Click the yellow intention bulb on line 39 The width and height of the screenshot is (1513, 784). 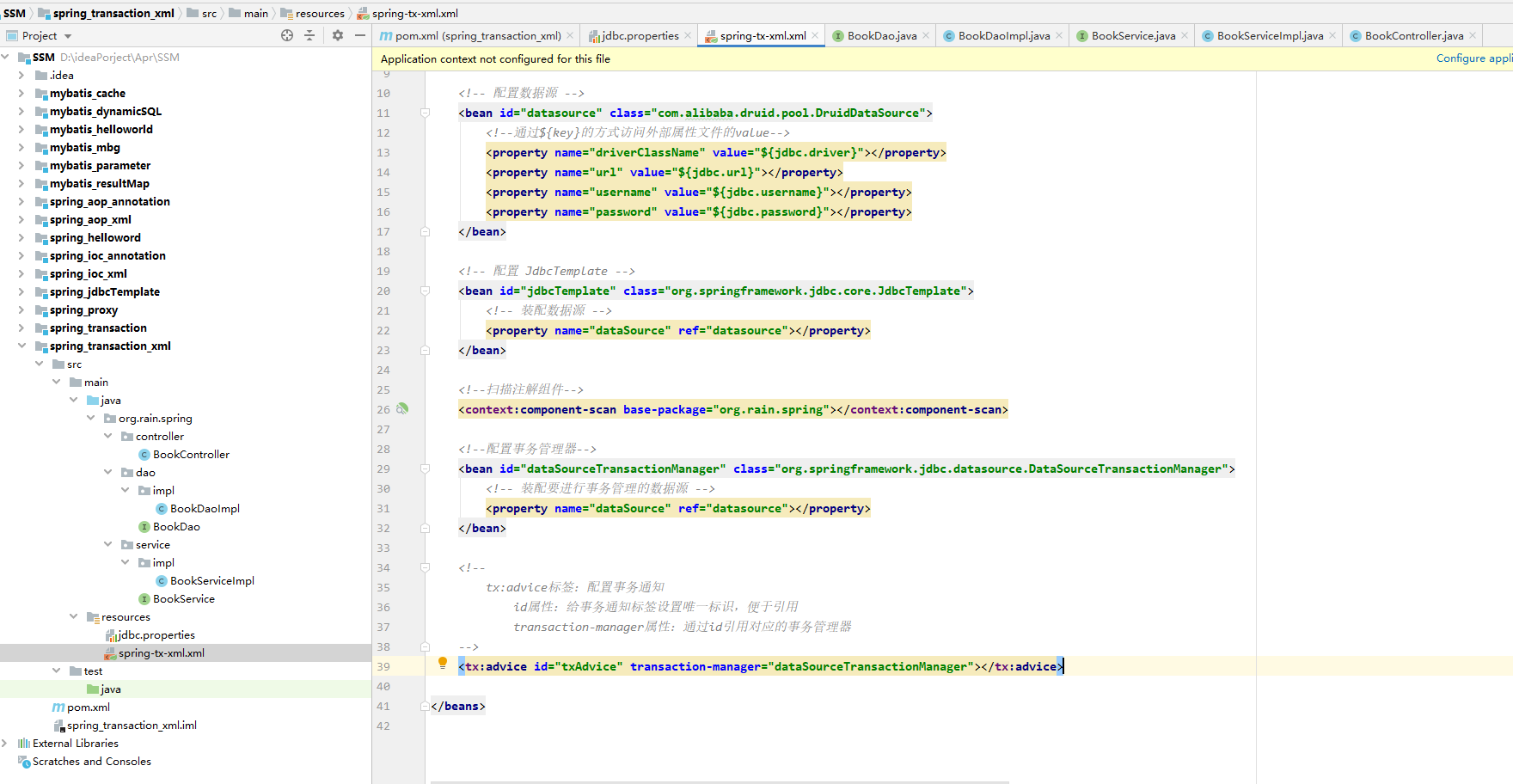443,663
